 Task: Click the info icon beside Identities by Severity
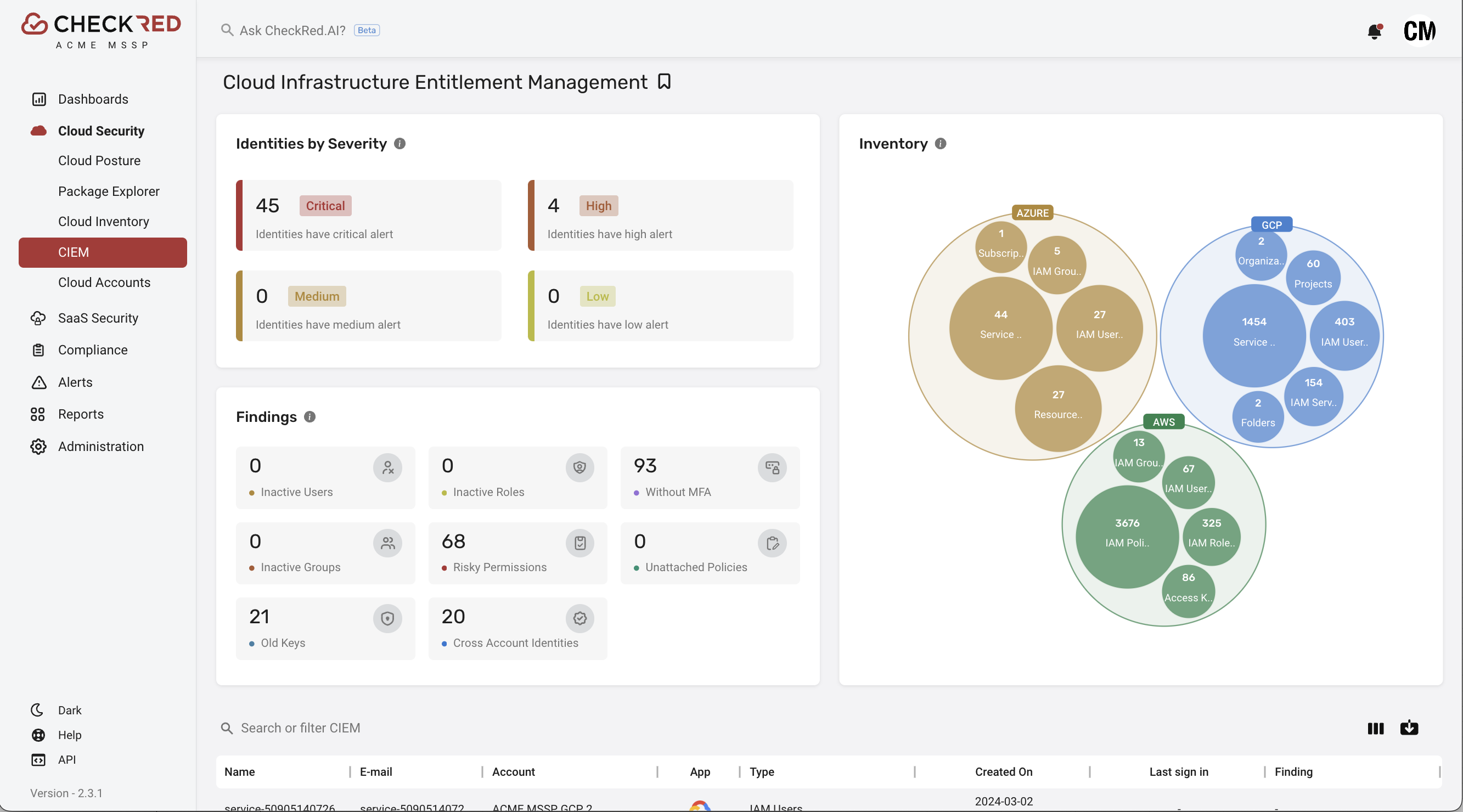[400, 144]
